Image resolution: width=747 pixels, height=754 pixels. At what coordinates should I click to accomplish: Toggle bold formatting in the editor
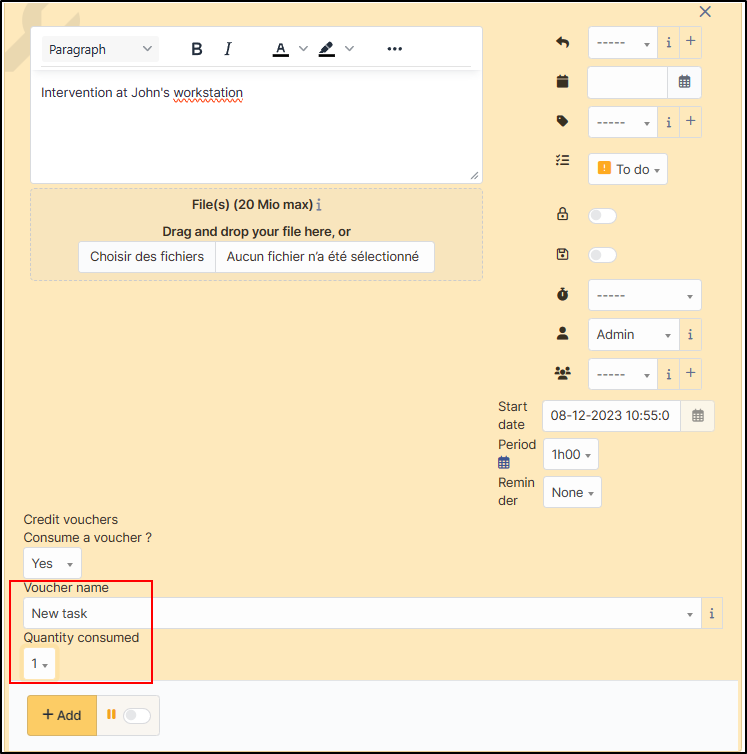tap(197, 49)
